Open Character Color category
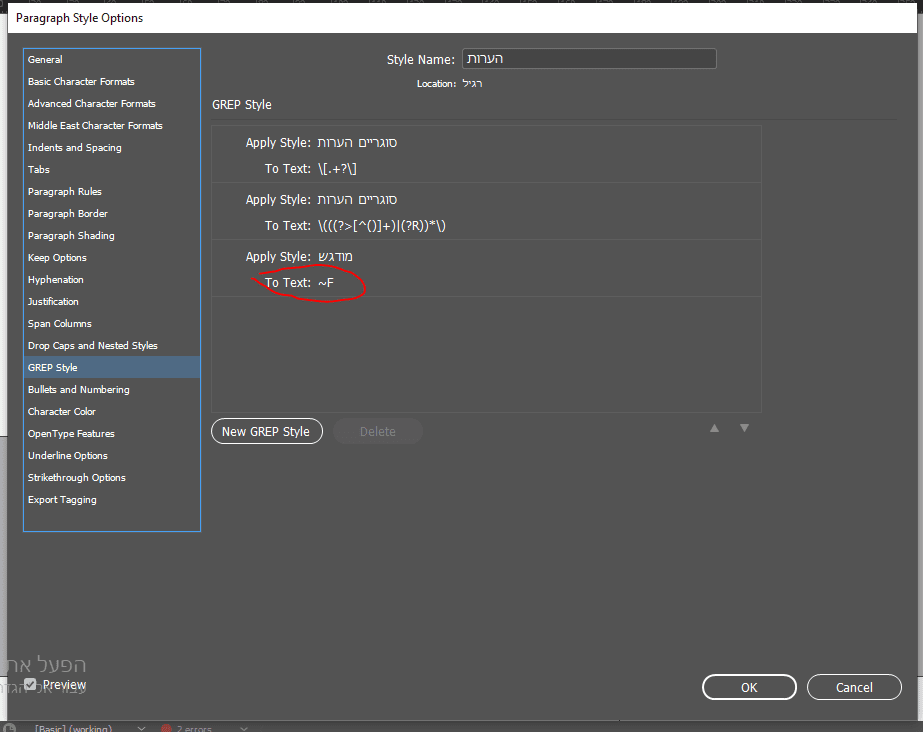Screen dimensions: 923x732 112,411
